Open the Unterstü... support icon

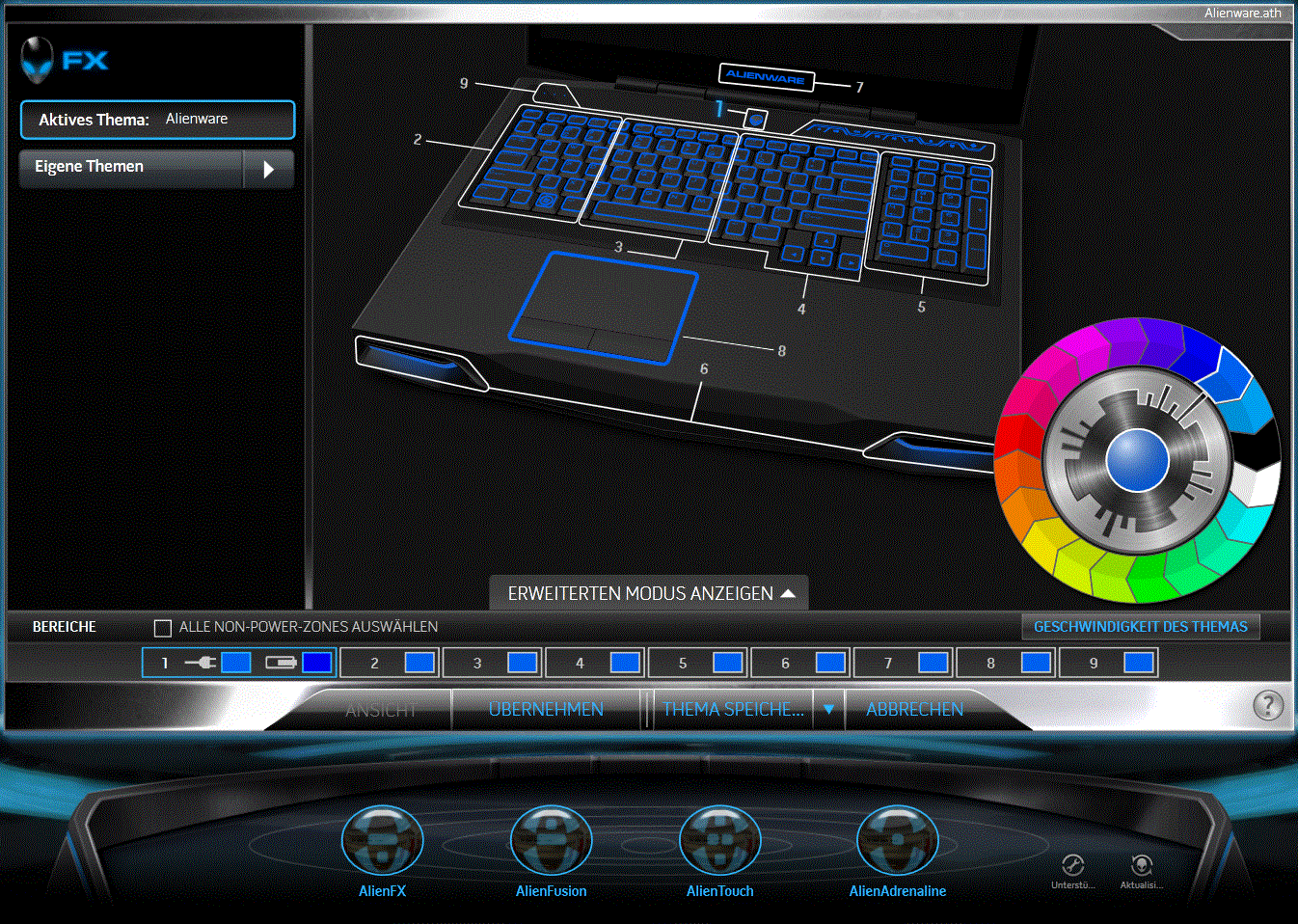[1072, 864]
